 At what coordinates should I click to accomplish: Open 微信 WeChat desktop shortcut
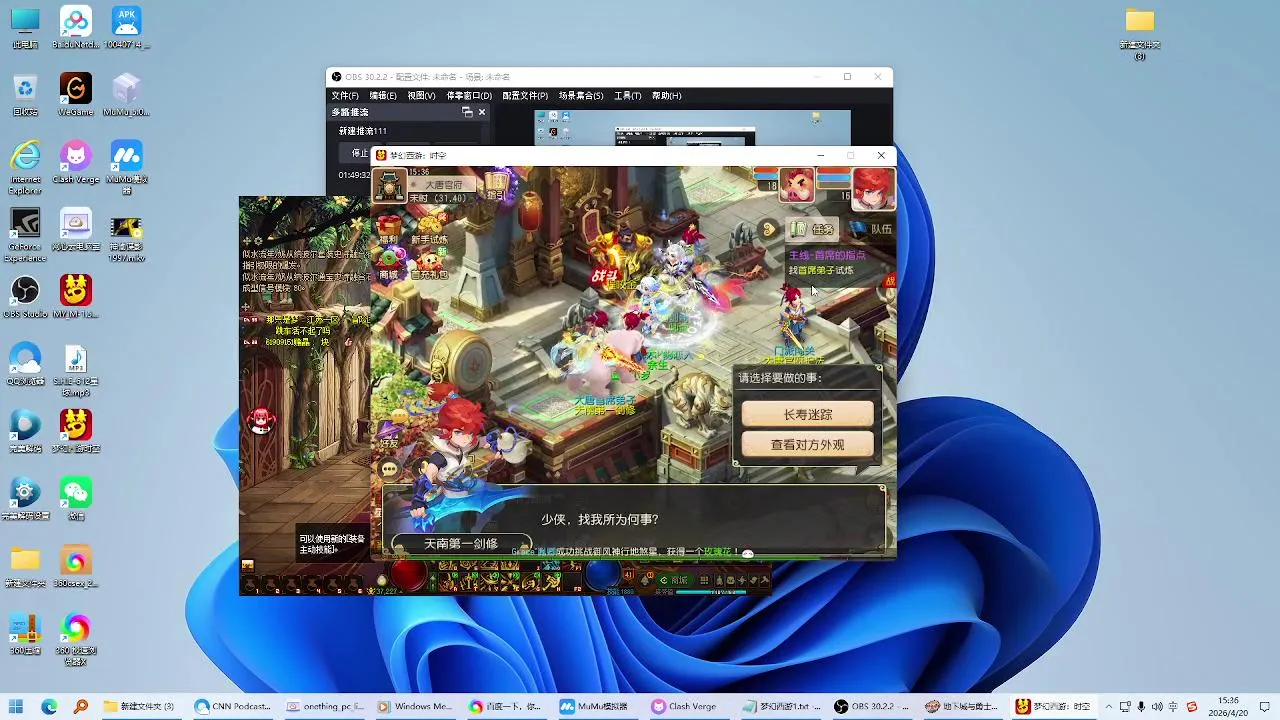(x=76, y=498)
